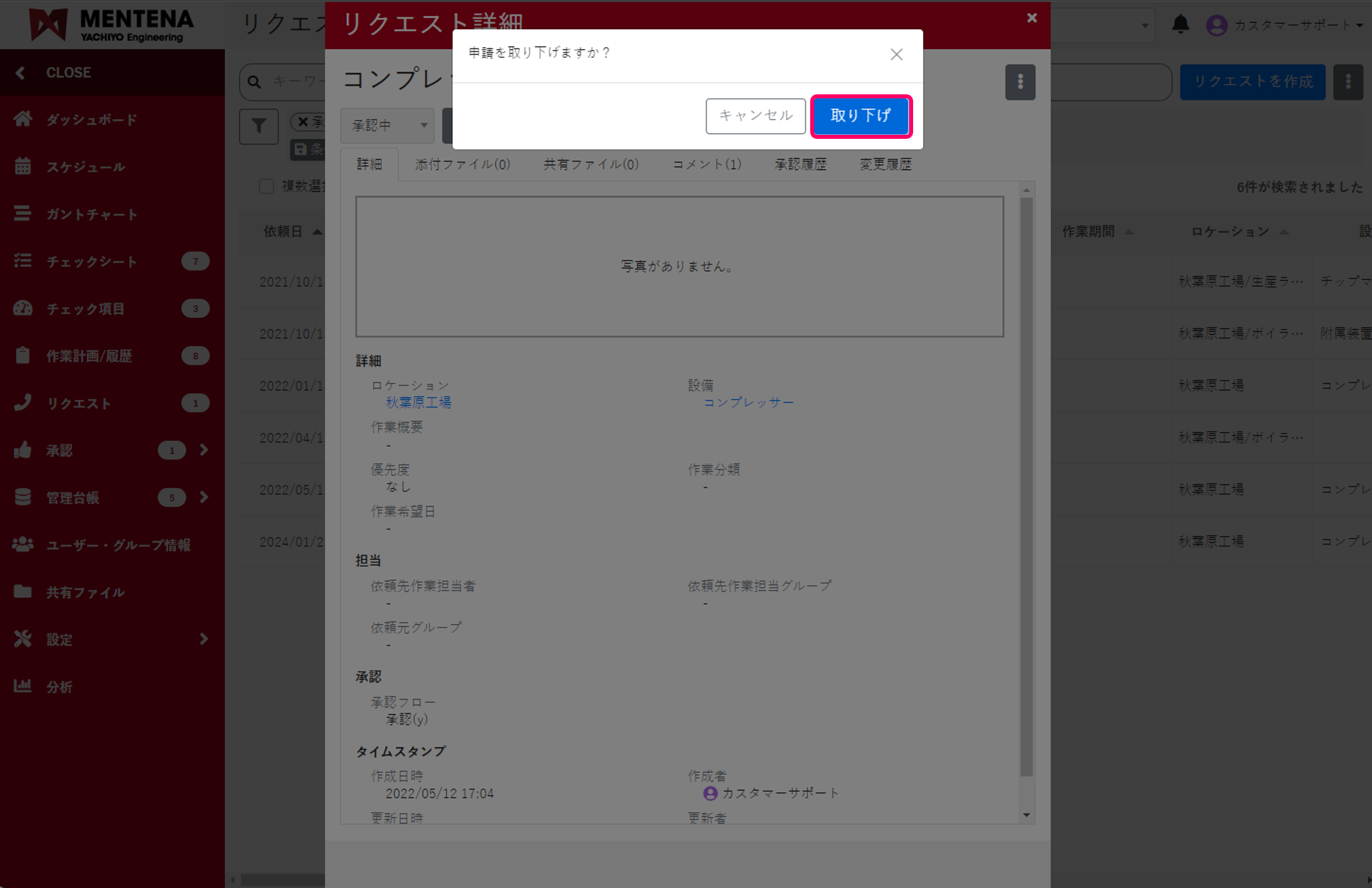Image resolution: width=1372 pixels, height=888 pixels.
Task: Switch to the コメント(1) tab
Action: pyautogui.click(x=706, y=164)
